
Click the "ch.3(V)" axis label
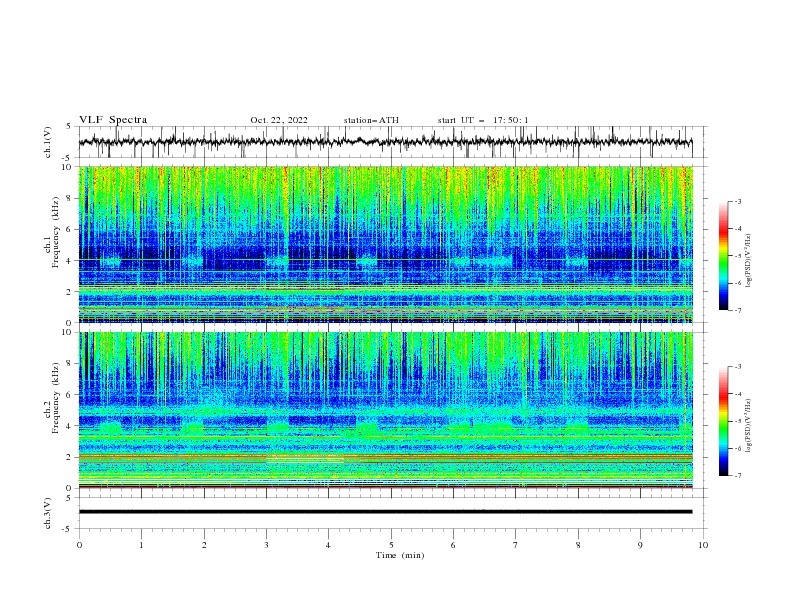[x=48, y=513]
